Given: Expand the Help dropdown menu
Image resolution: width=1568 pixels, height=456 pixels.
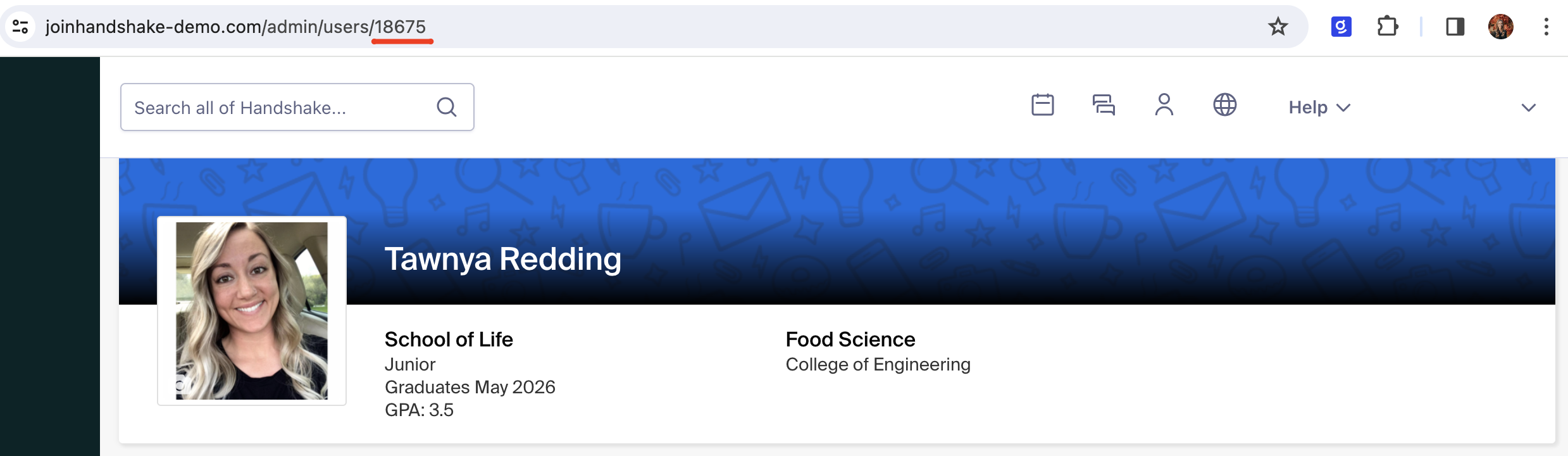Looking at the screenshot, I should click(1319, 107).
